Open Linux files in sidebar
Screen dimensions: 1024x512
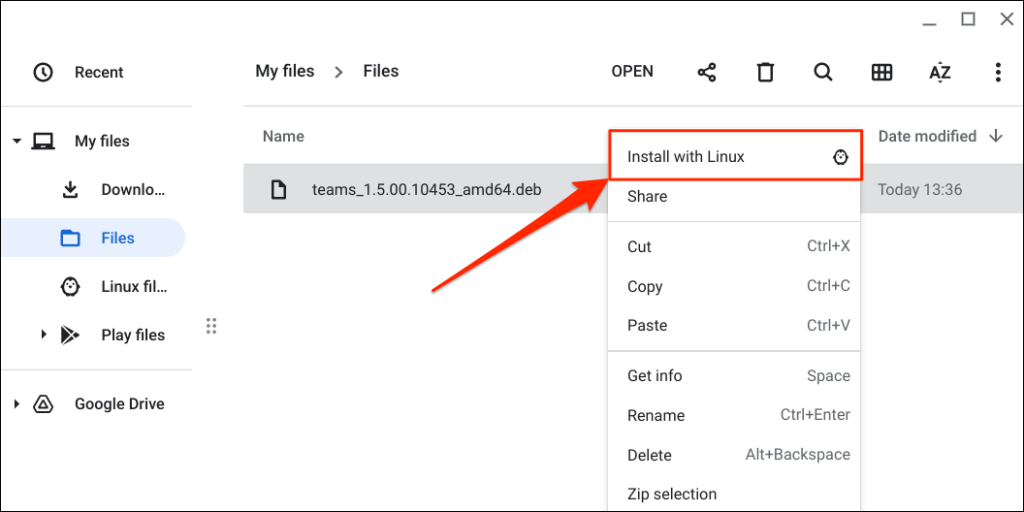133,287
